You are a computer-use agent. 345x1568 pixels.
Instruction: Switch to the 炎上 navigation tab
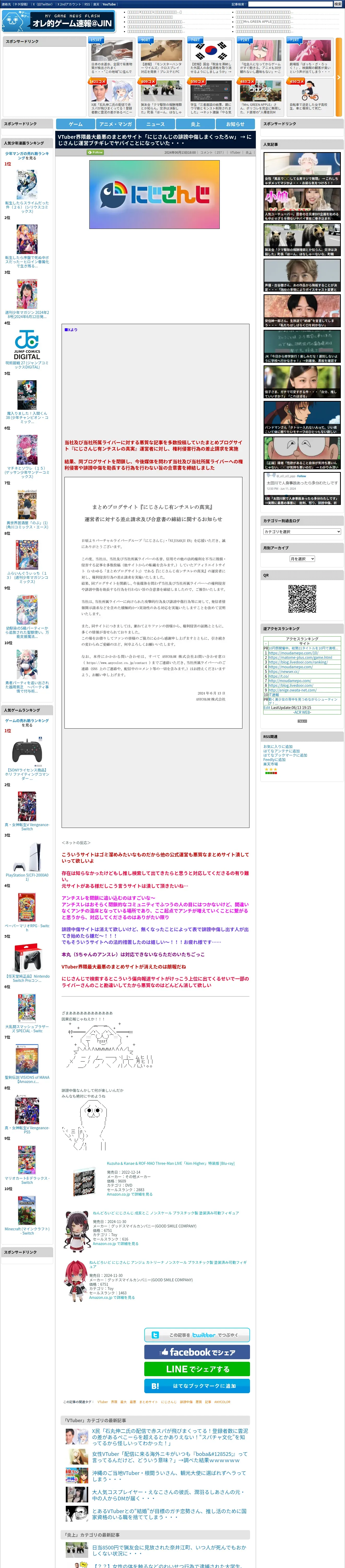195,124
